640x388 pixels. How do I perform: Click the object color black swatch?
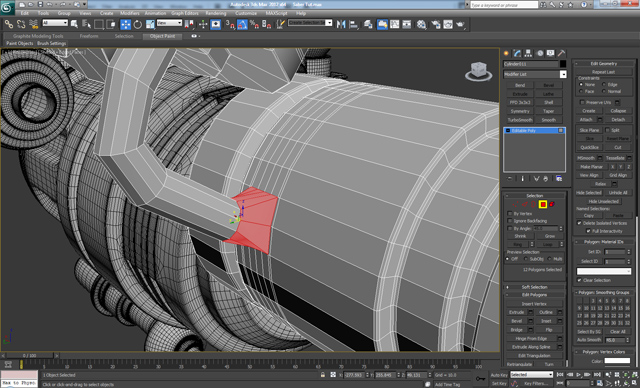(x=563, y=64)
